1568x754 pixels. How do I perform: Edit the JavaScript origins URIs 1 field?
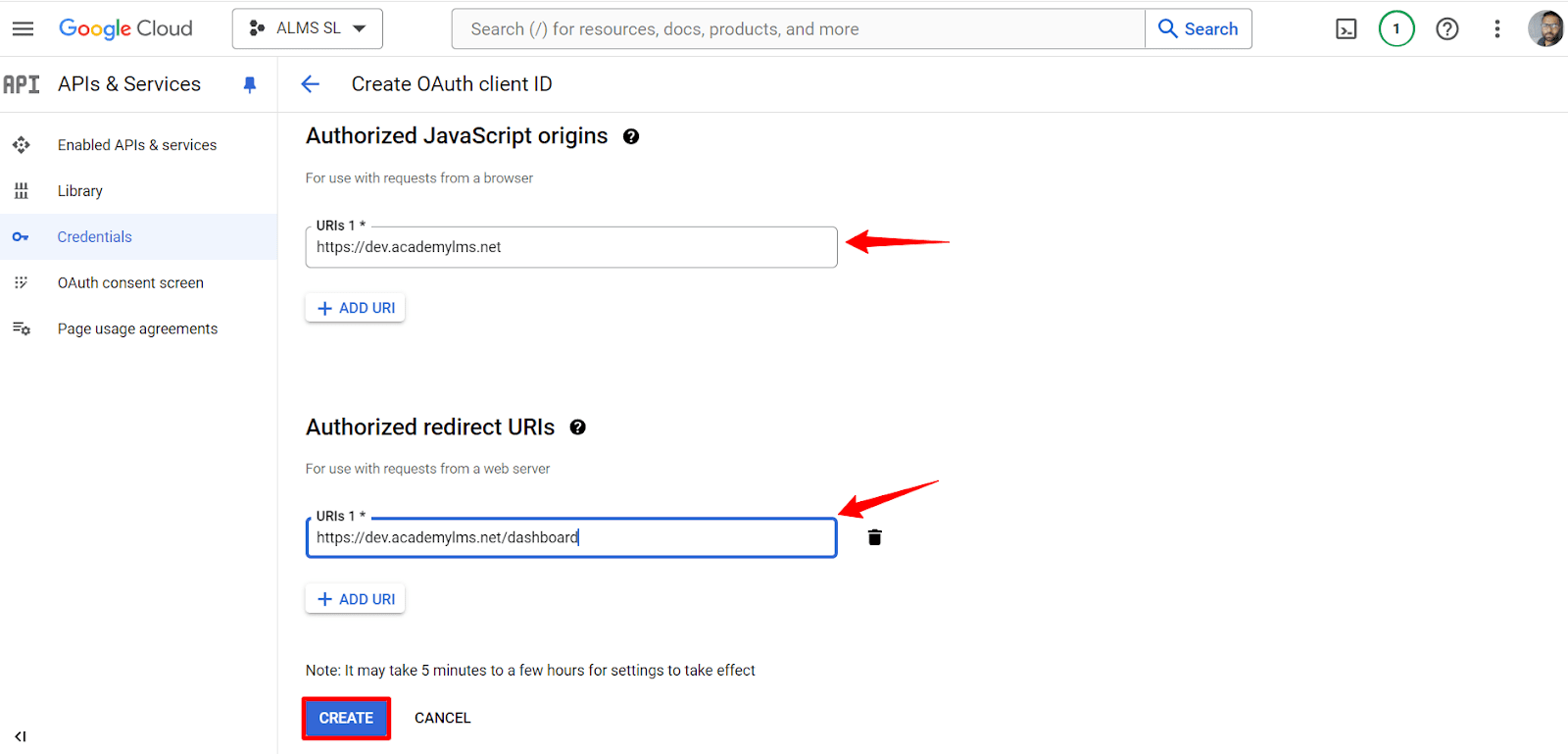click(x=571, y=247)
